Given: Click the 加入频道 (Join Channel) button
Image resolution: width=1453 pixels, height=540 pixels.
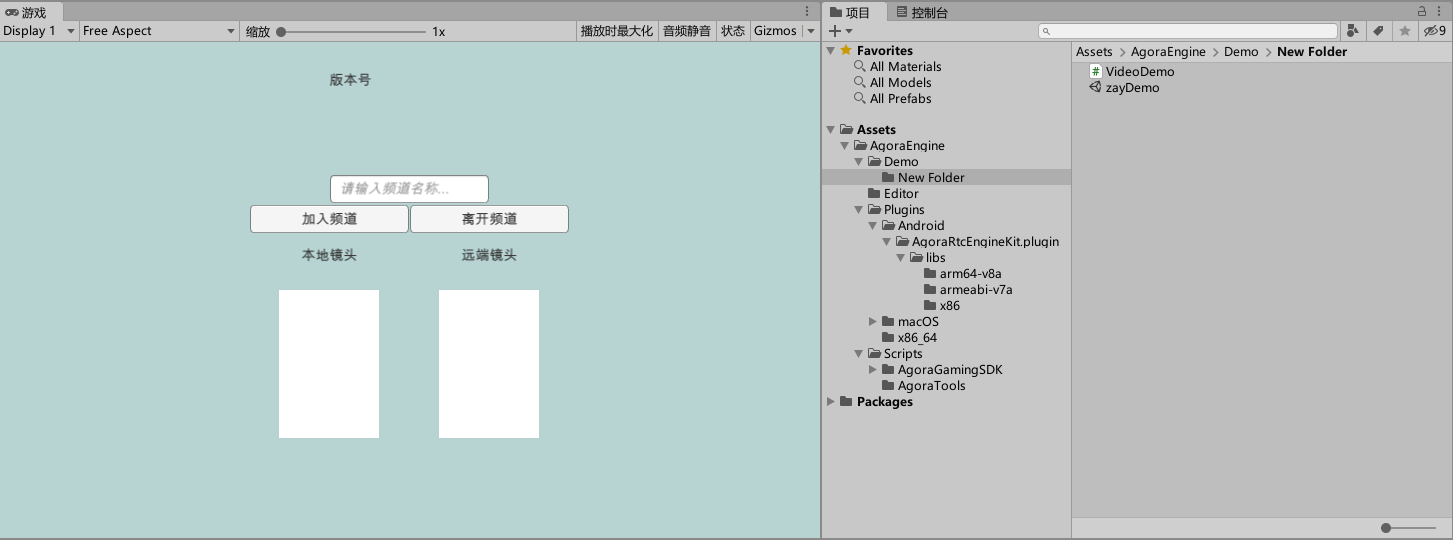Looking at the screenshot, I should tap(329, 219).
